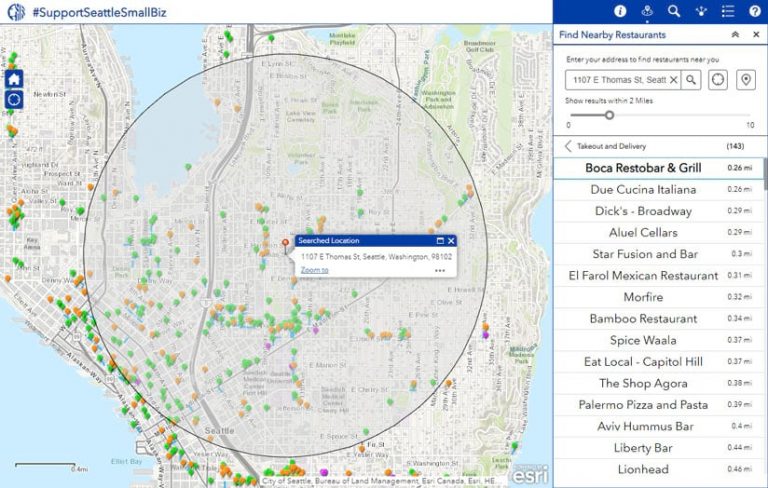This screenshot has width=768, height=488.
Task: Click the City of Seattle logo
Action: click(16, 12)
